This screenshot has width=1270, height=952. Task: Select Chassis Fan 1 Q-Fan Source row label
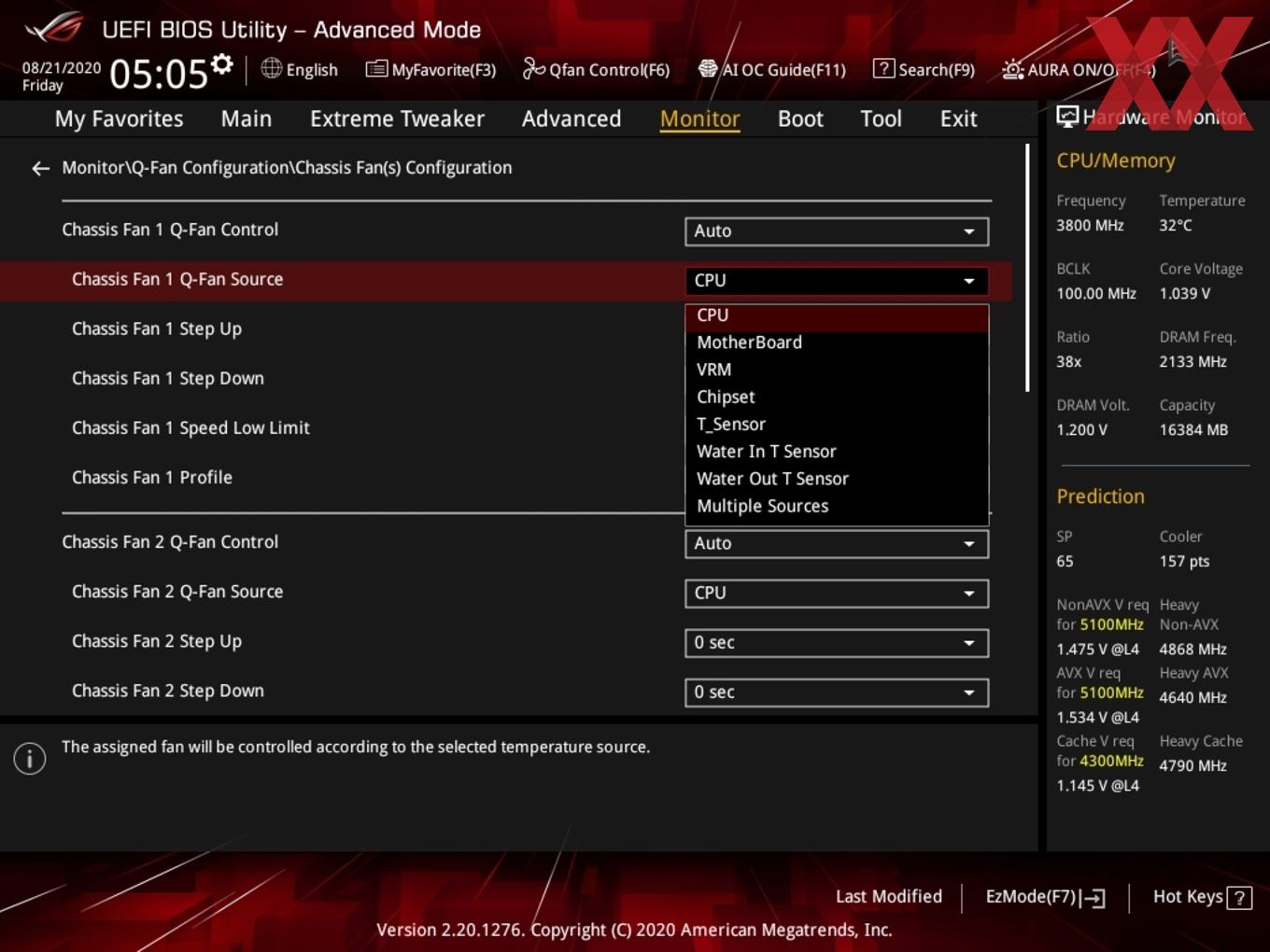[177, 279]
